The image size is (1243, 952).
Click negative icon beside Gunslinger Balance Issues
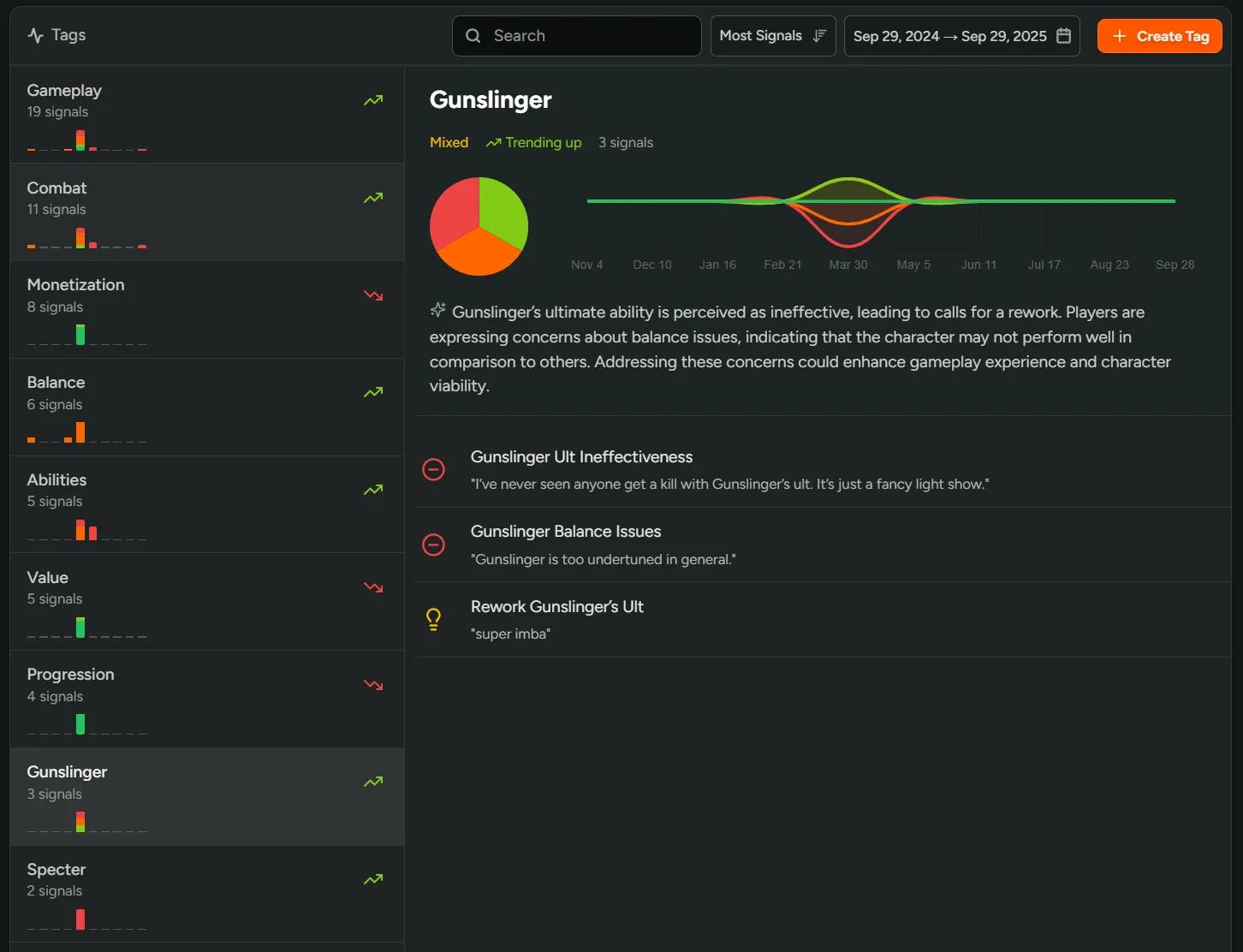coord(434,544)
